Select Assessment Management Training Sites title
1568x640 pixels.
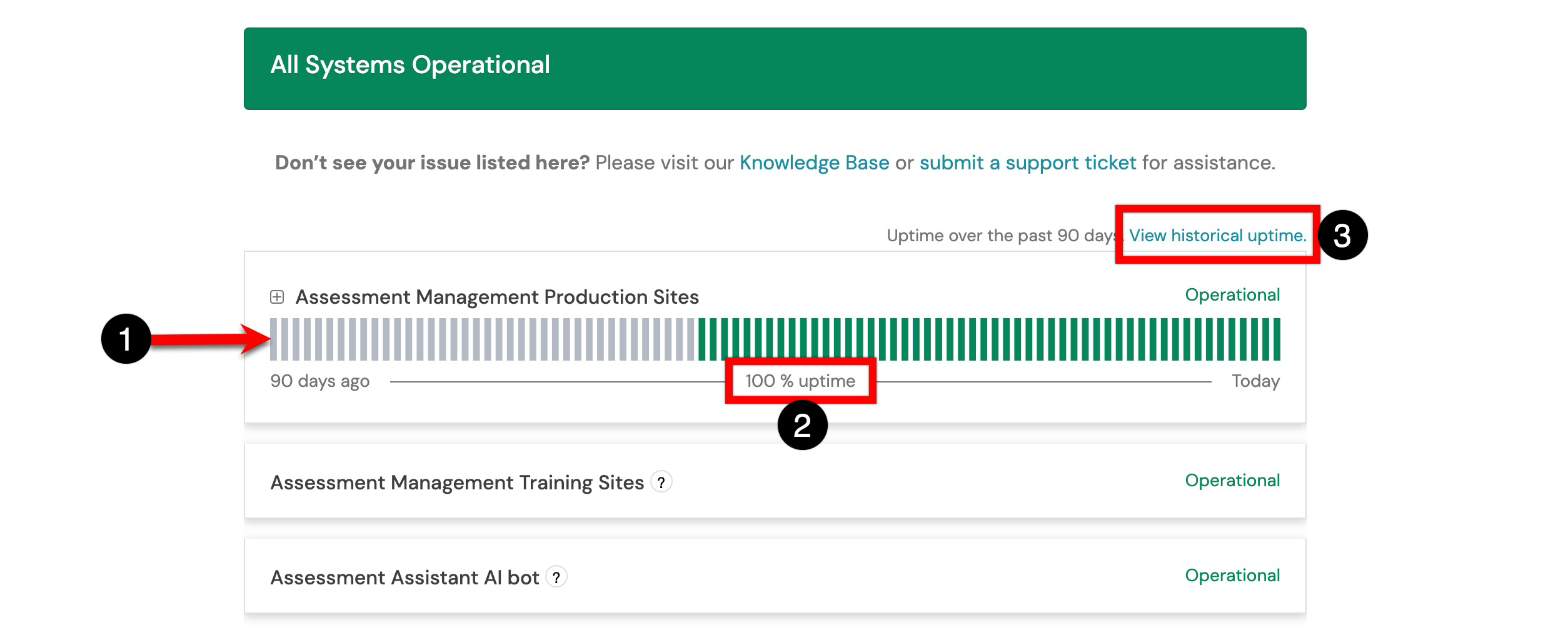[x=456, y=482]
